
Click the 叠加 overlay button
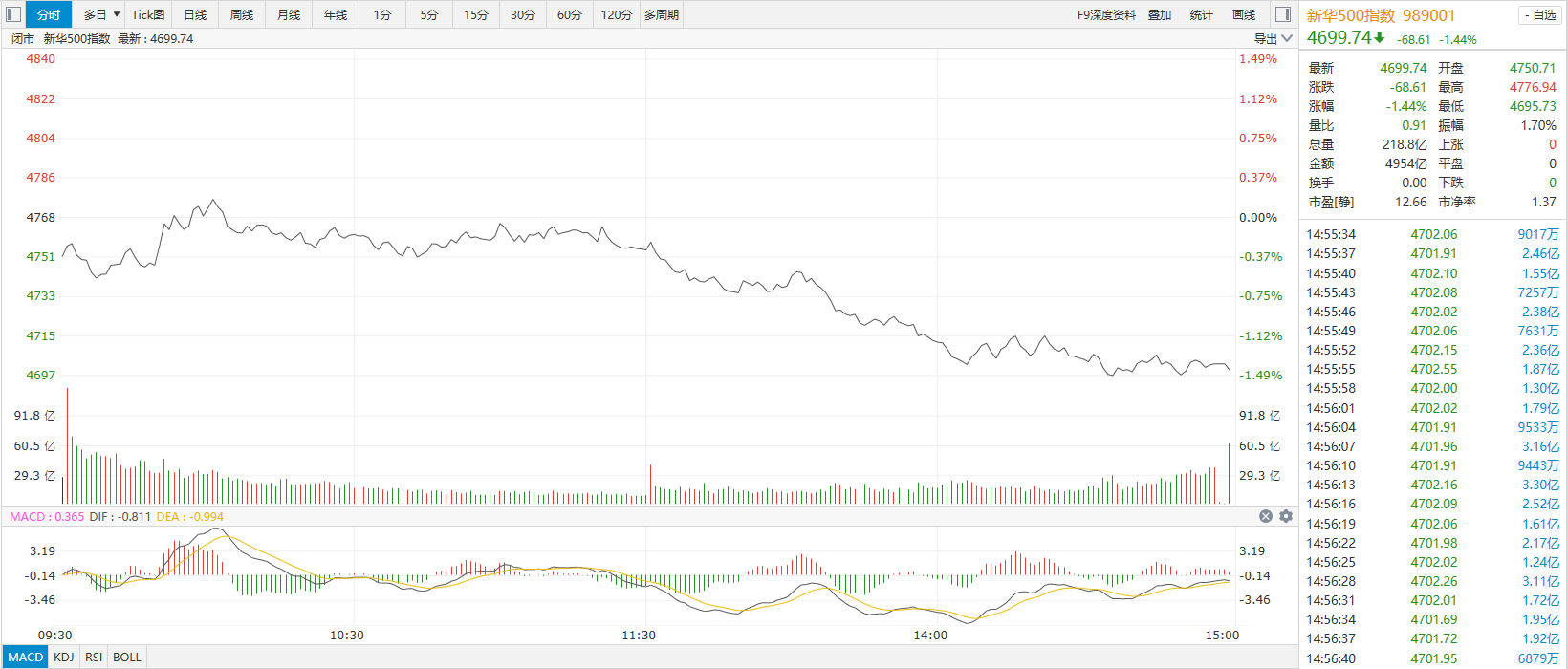click(1160, 14)
